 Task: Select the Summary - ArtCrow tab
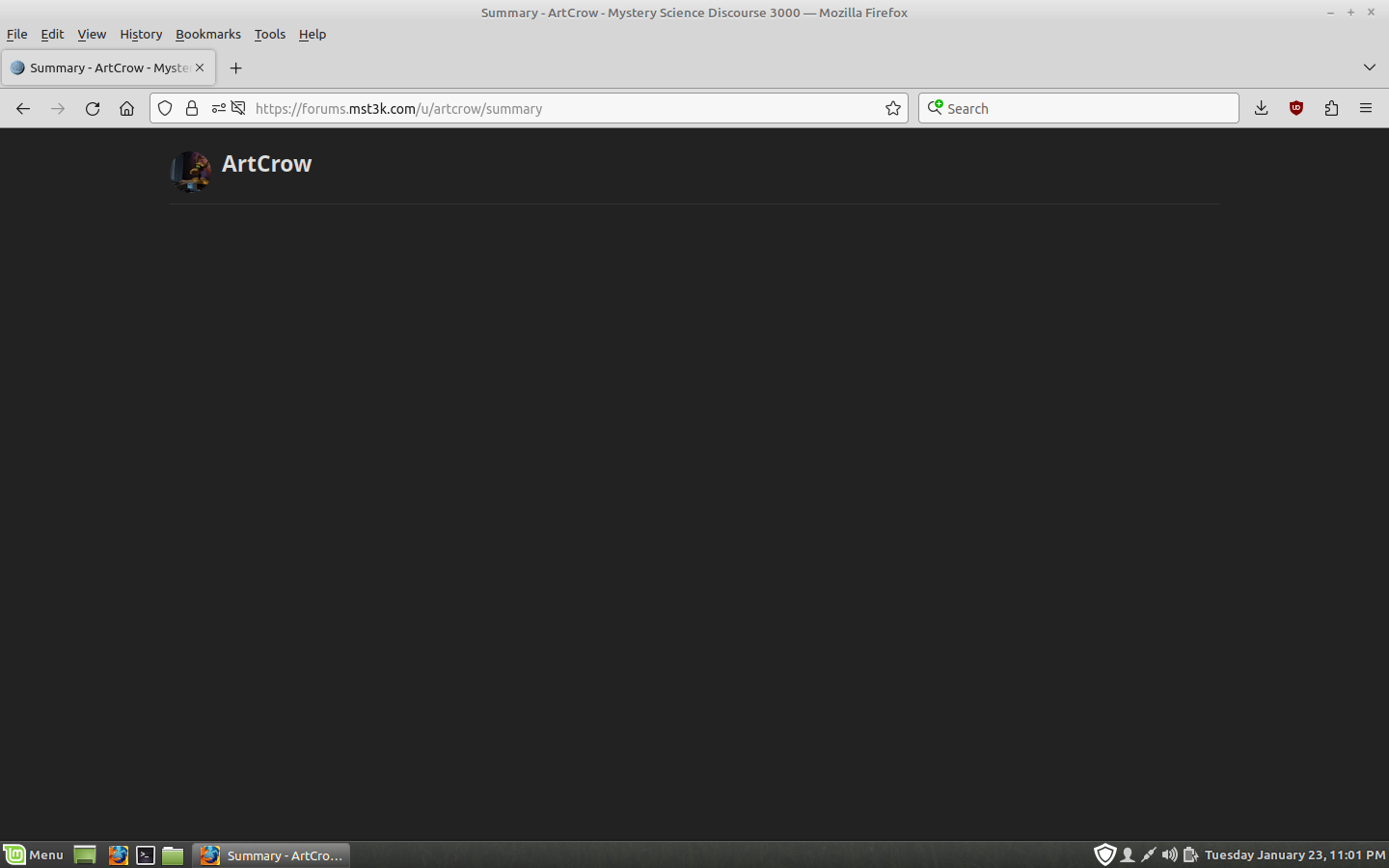click(x=108, y=68)
